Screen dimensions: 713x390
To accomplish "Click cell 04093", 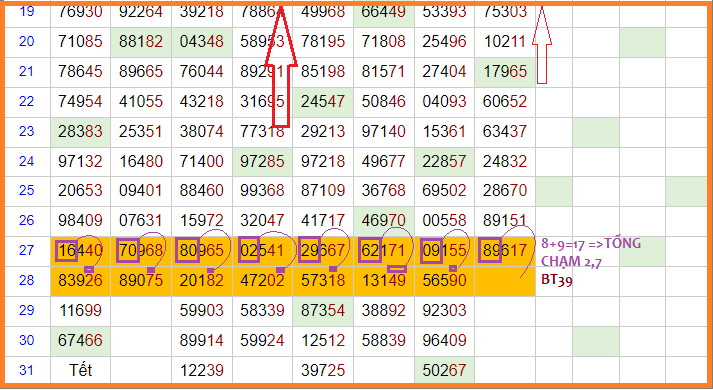I will pyautogui.click(x=444, y=101).
